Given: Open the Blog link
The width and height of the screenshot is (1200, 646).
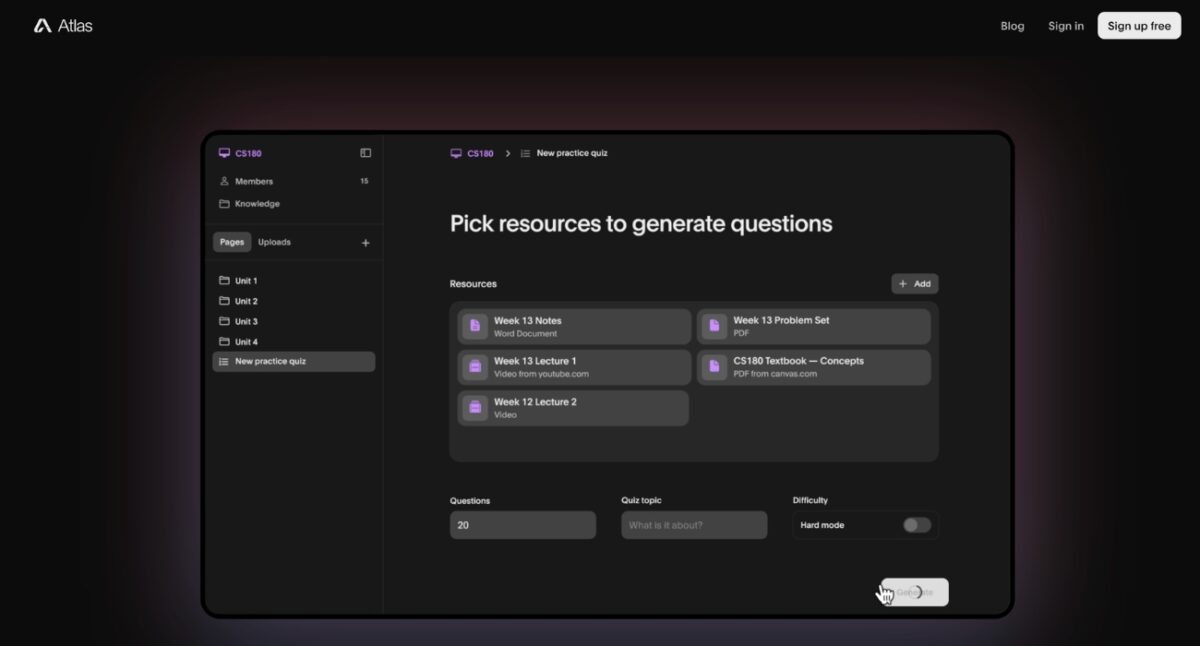Looking at the screenshot, I should pos(1012,26).
